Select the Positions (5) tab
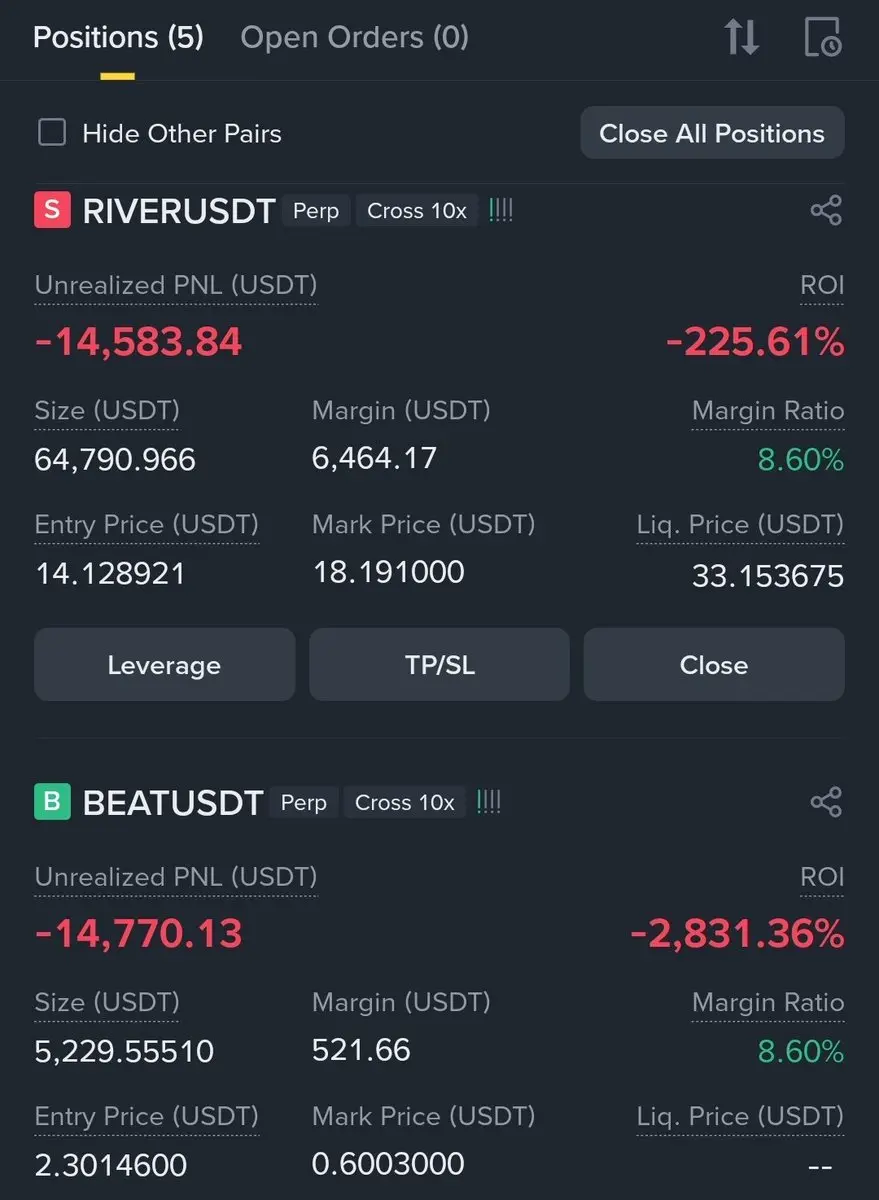Viewport: 879px width, 1200px height. pos(118,38)
